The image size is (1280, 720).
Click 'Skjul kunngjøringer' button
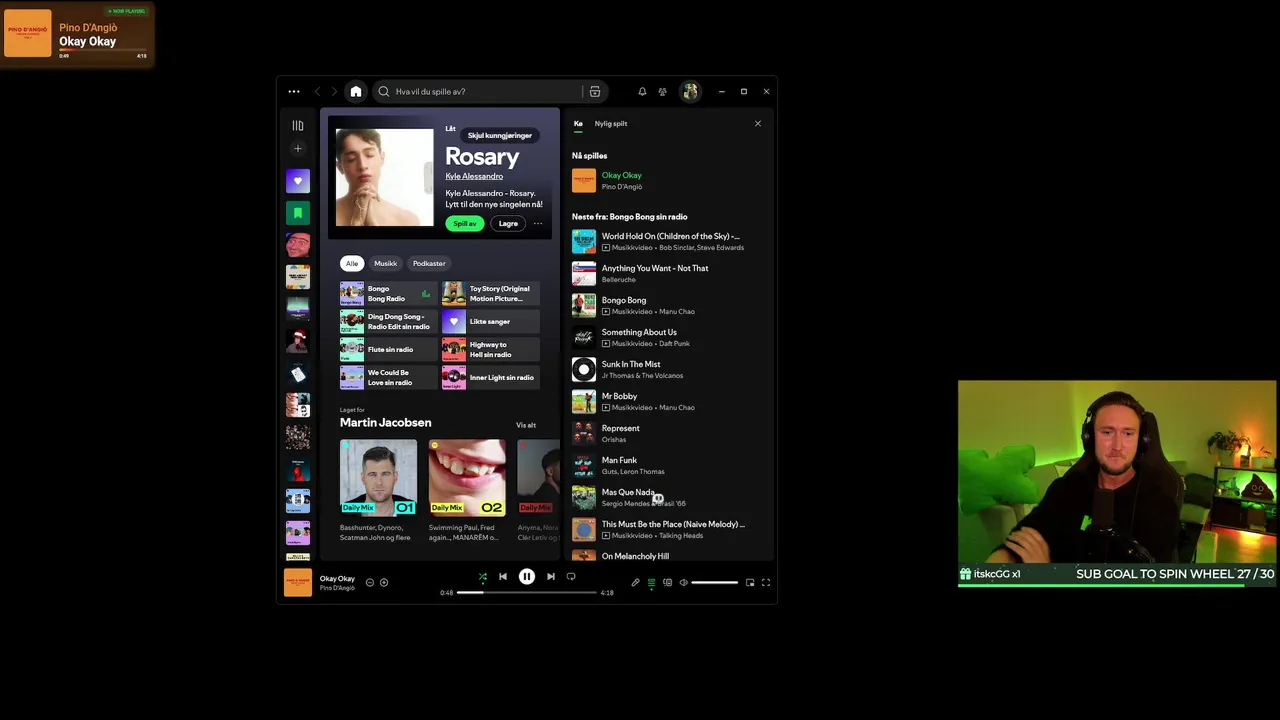(x=500, y=135)
